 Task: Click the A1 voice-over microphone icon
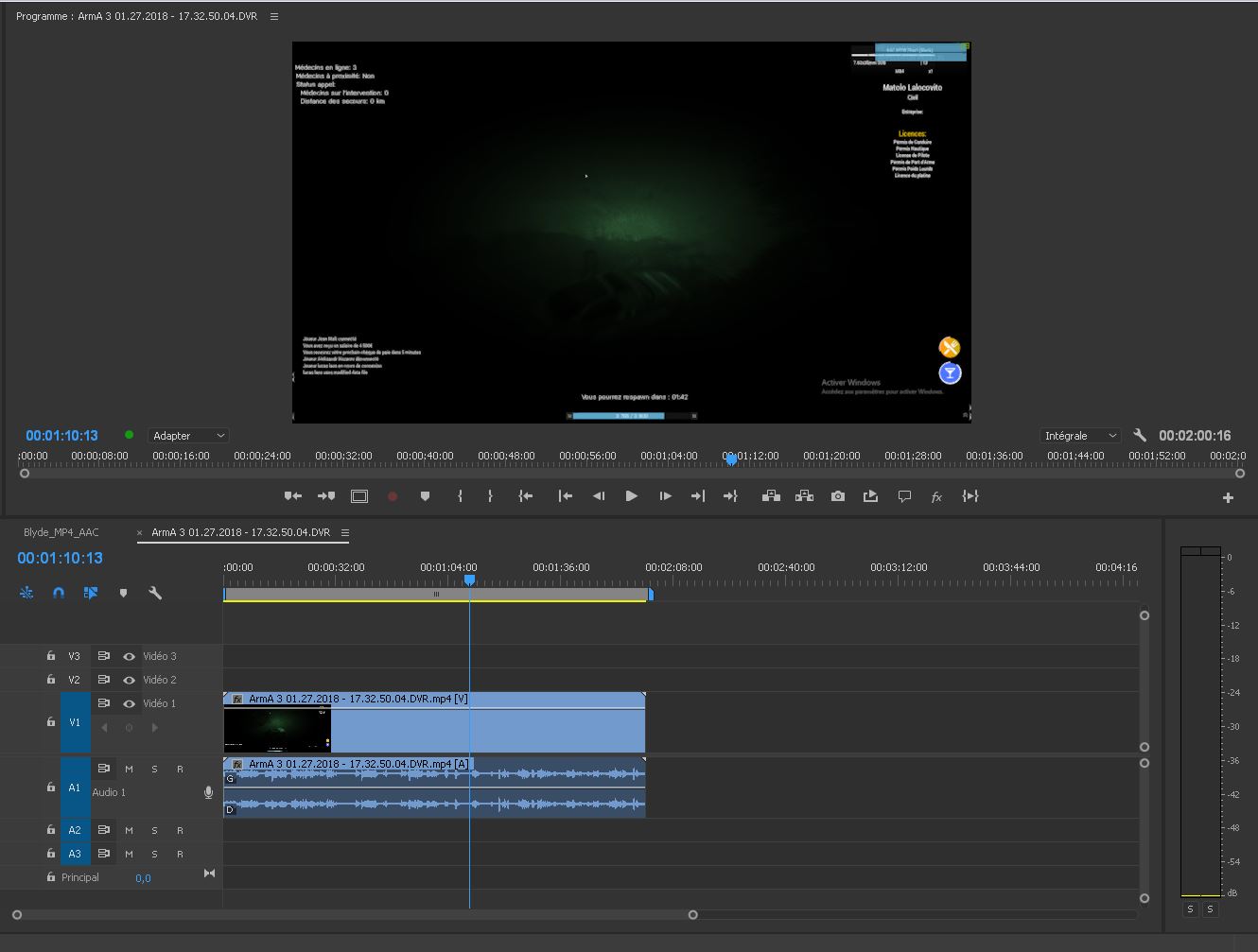[x=209, y=792]
